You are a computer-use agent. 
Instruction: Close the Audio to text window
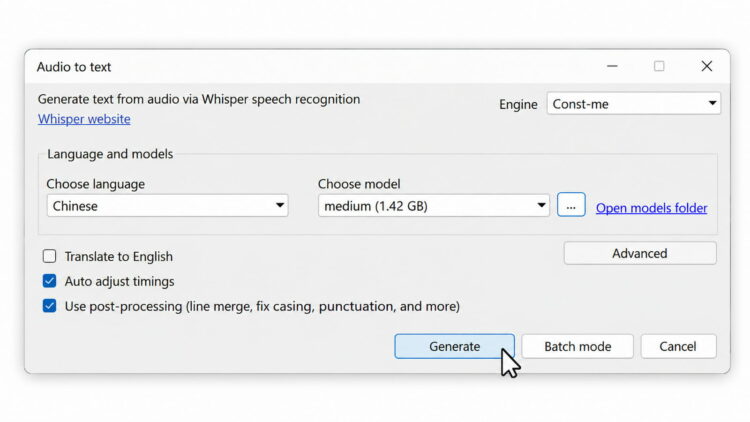[x=706, y=66]
